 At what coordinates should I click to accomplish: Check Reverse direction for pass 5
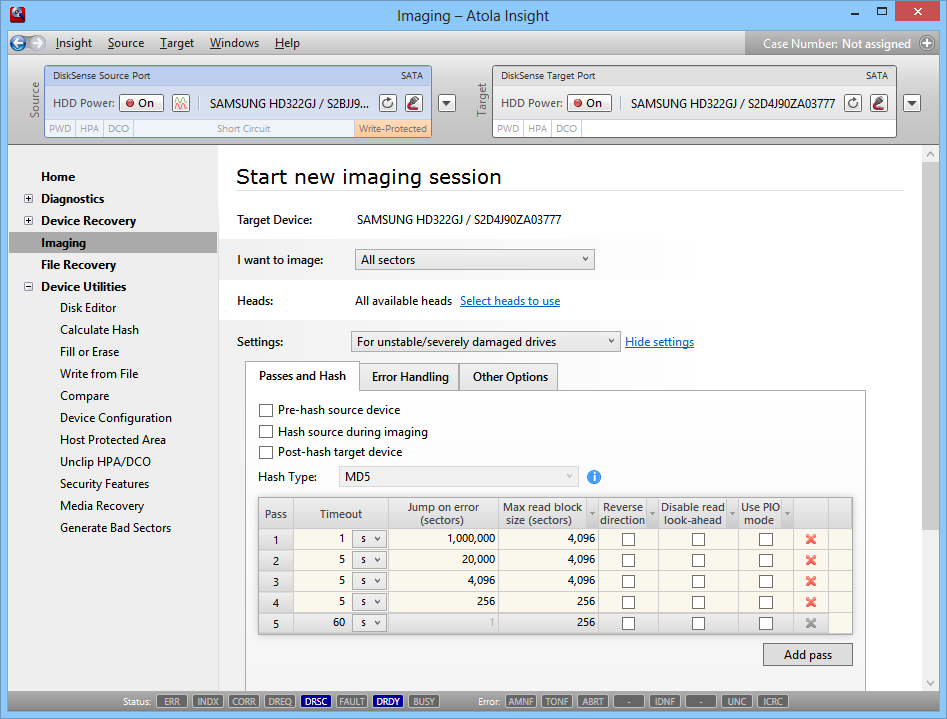click(628, 624)
